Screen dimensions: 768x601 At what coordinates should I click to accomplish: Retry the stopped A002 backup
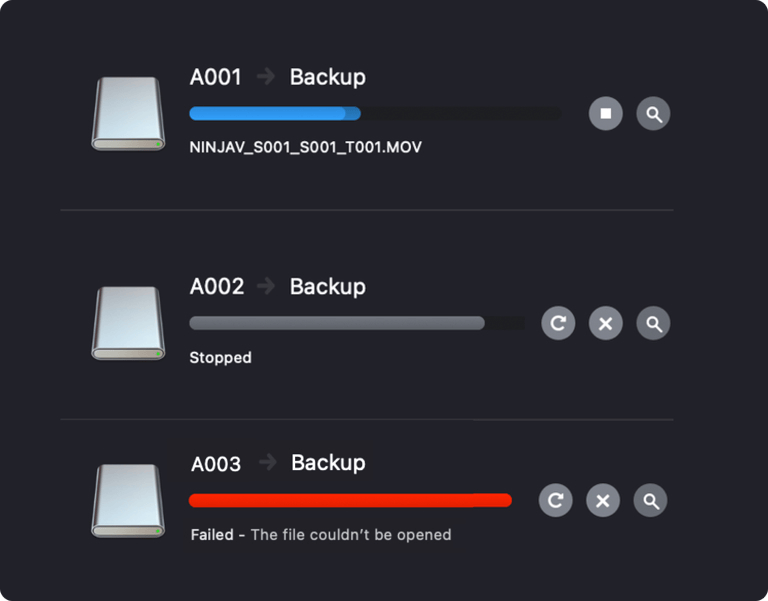[x=558, y=323]
